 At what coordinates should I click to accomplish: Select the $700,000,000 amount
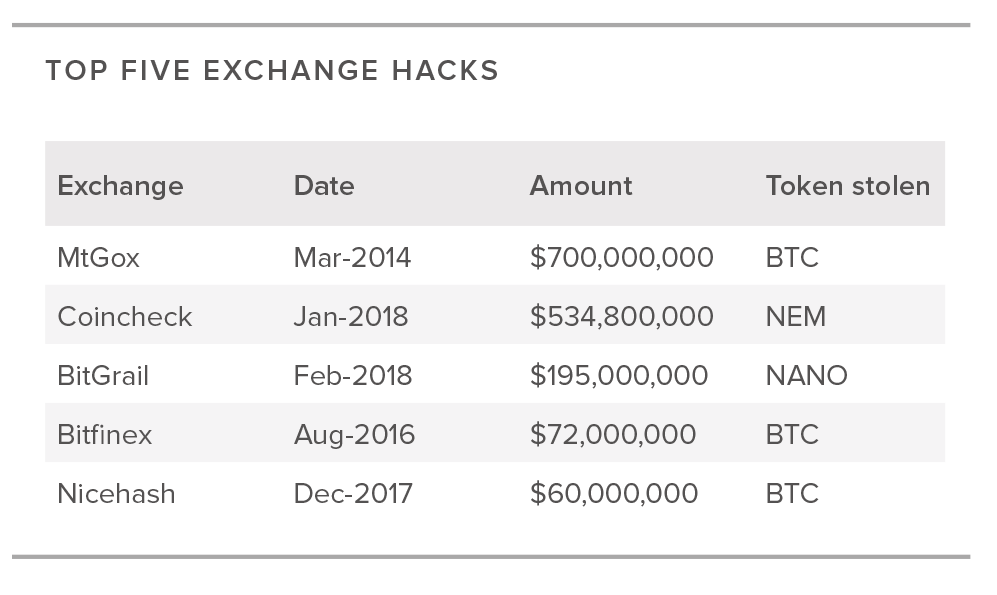pyautogui.click(x=622, y=258)
